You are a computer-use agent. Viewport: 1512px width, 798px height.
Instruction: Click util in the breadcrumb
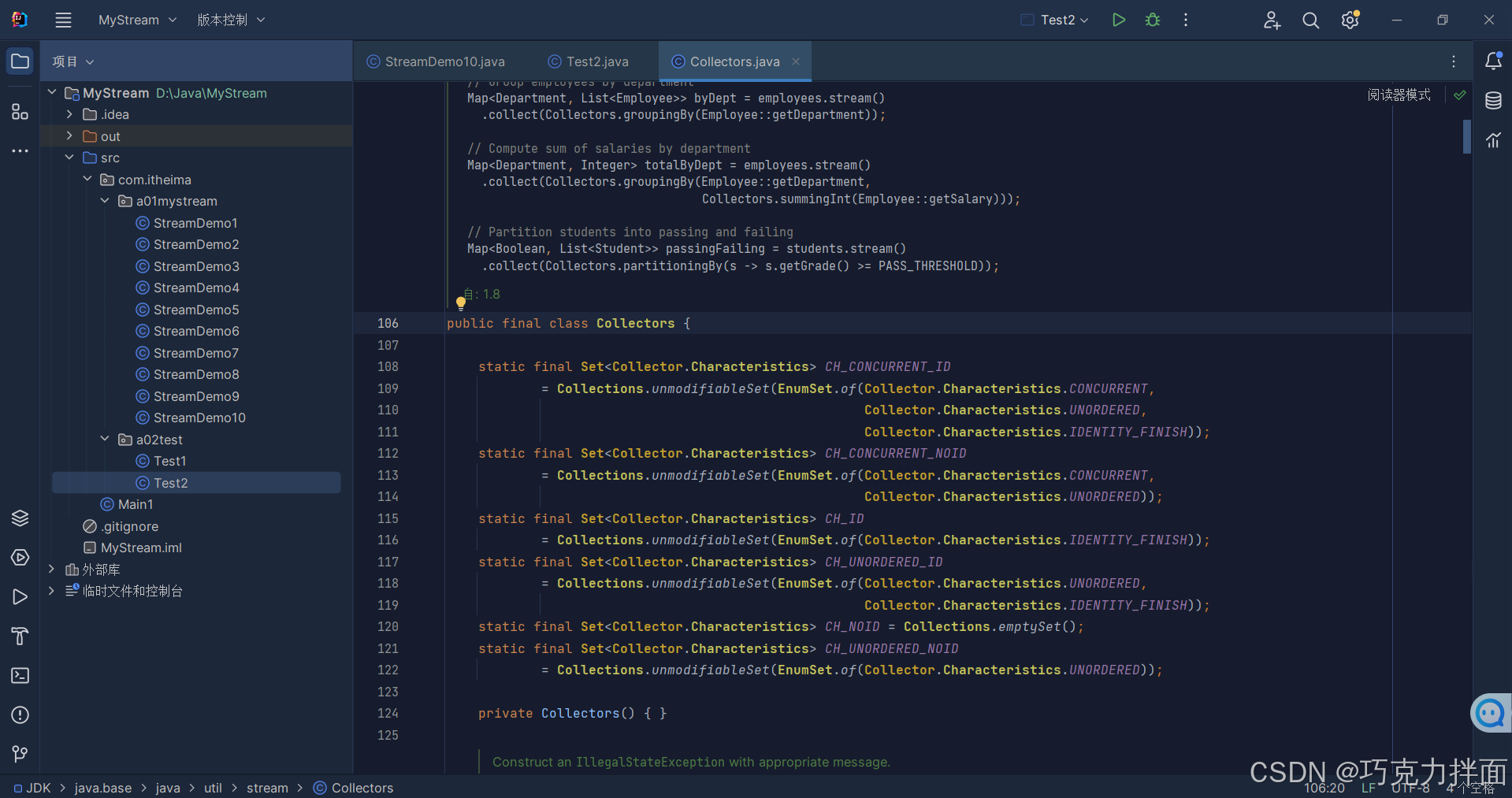tap(213, 788)
